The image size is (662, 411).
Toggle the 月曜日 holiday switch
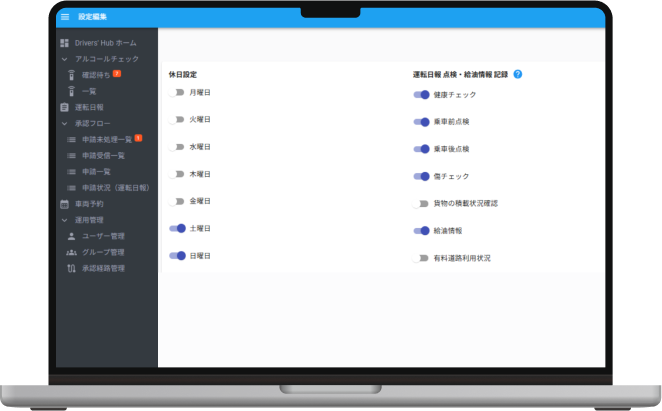click(176, 93)
